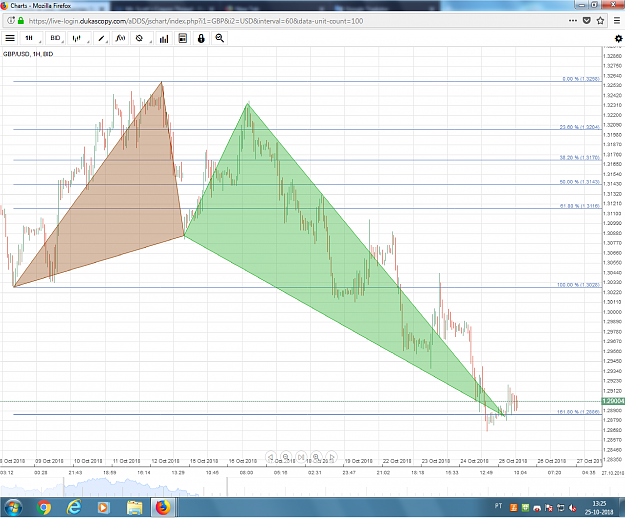The width and height of the screenshot is (625, 518).
Task: Save page to Pocket icon
Action: [587, 21]
